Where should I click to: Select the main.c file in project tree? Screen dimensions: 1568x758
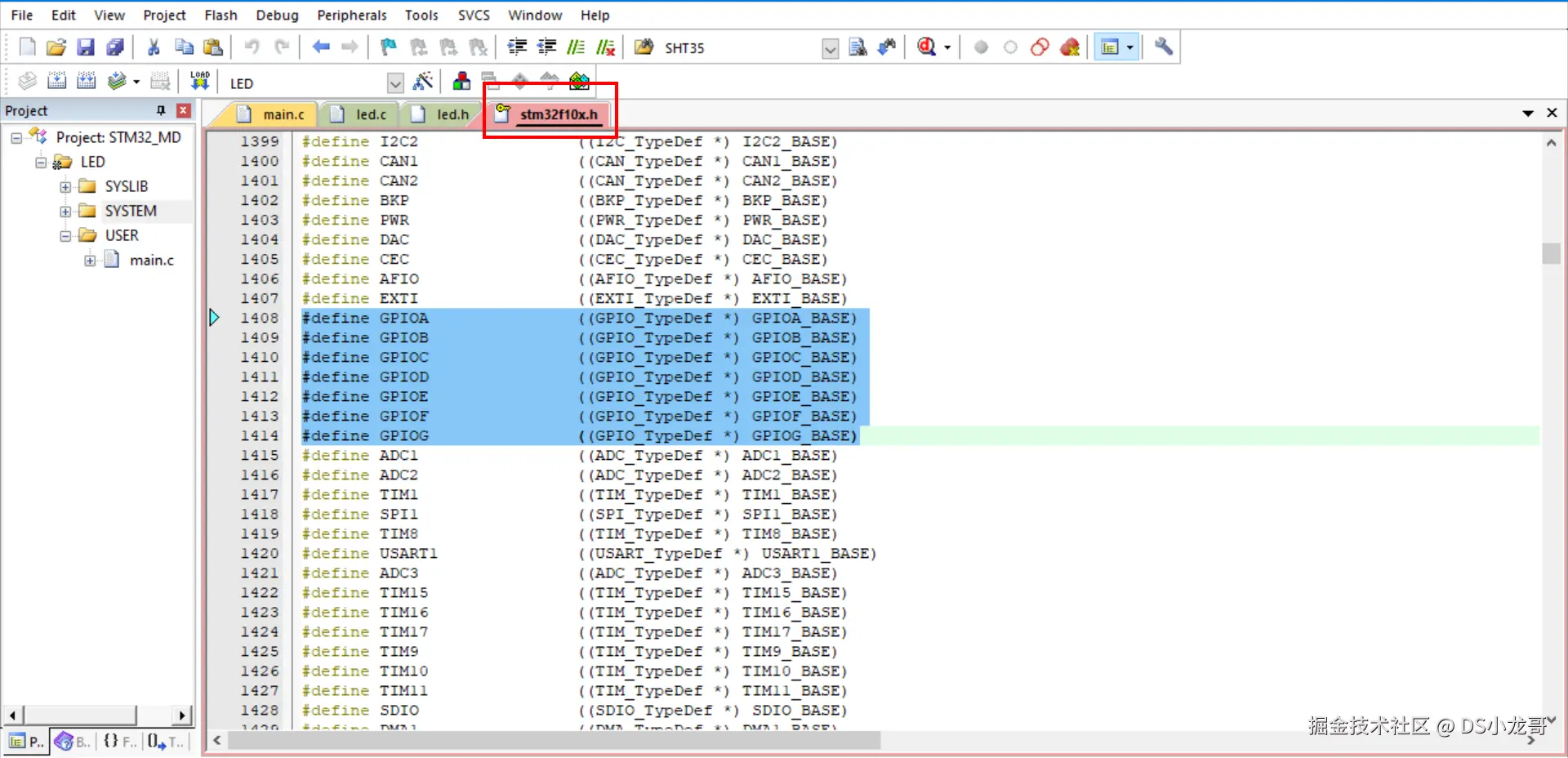[151, 261]
